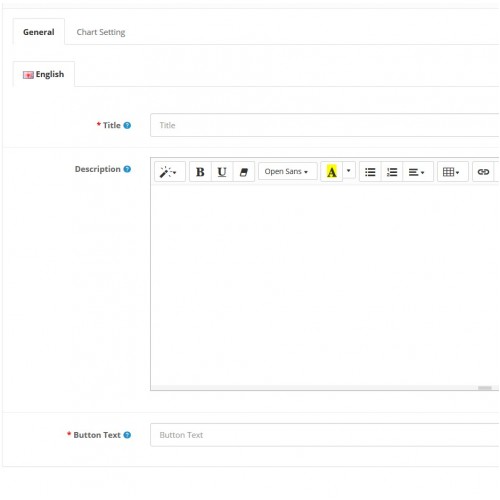The width and height of the screenshot is (500, 500).
Task: Expand the paragraph alignment dropdown
Action: pos(418,172)
